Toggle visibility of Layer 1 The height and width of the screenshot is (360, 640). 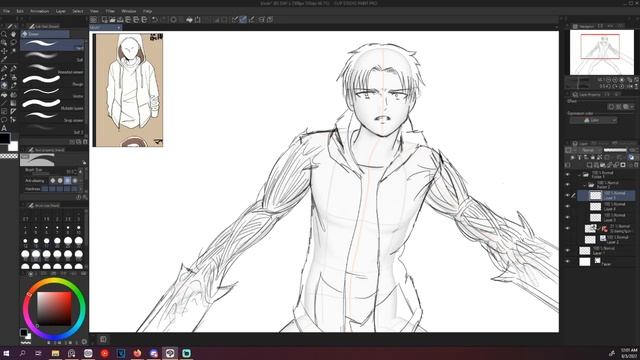pos(568,251)
